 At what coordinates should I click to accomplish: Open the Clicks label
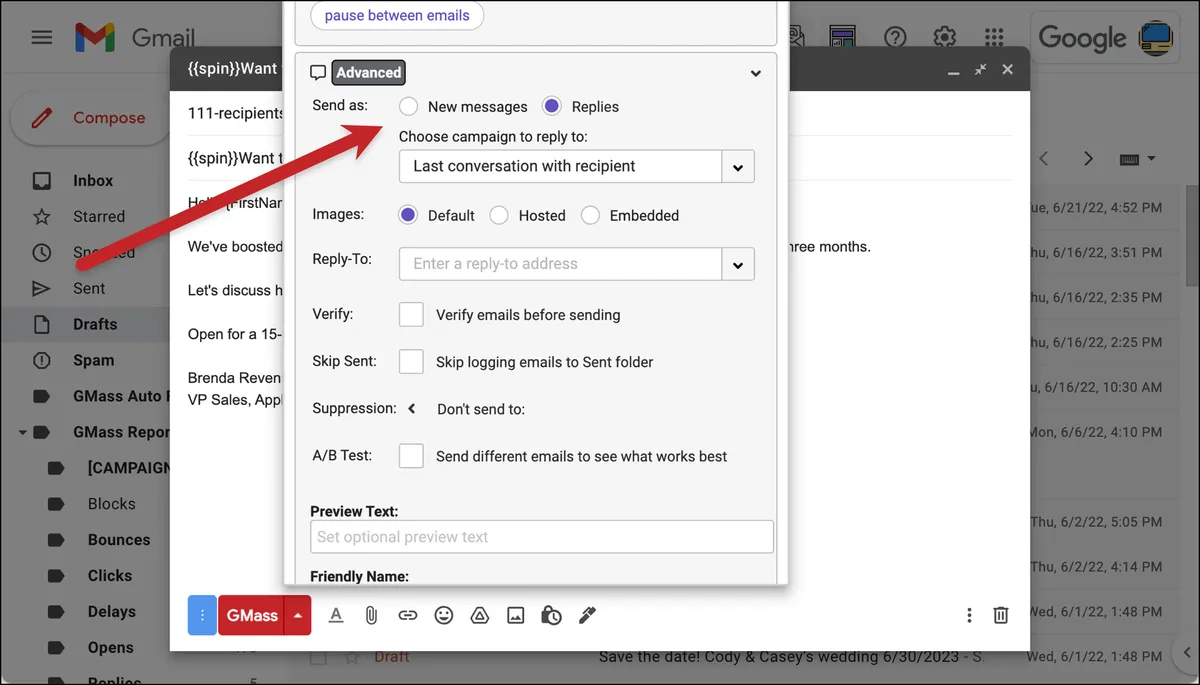tap(110, 576)
